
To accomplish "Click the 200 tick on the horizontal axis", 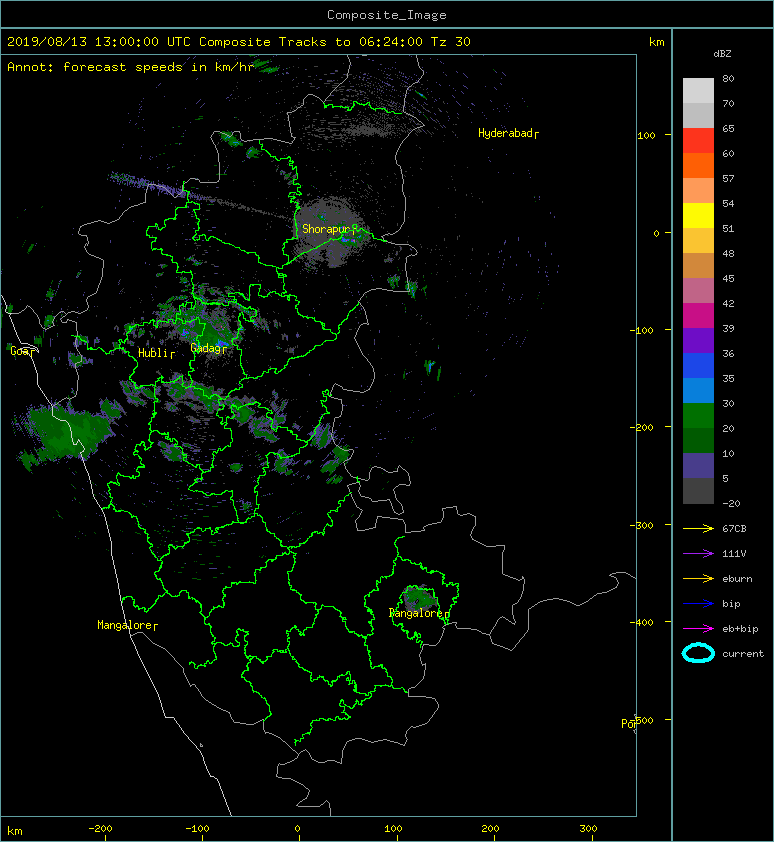I will [x=490, y=829].
